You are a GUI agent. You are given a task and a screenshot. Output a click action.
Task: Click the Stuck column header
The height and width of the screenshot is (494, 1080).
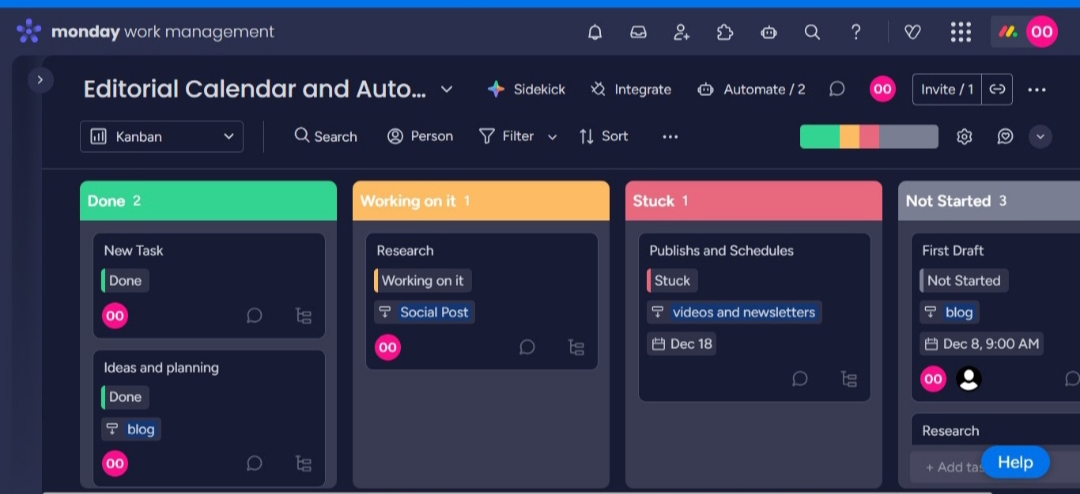(x=754, y=200)
